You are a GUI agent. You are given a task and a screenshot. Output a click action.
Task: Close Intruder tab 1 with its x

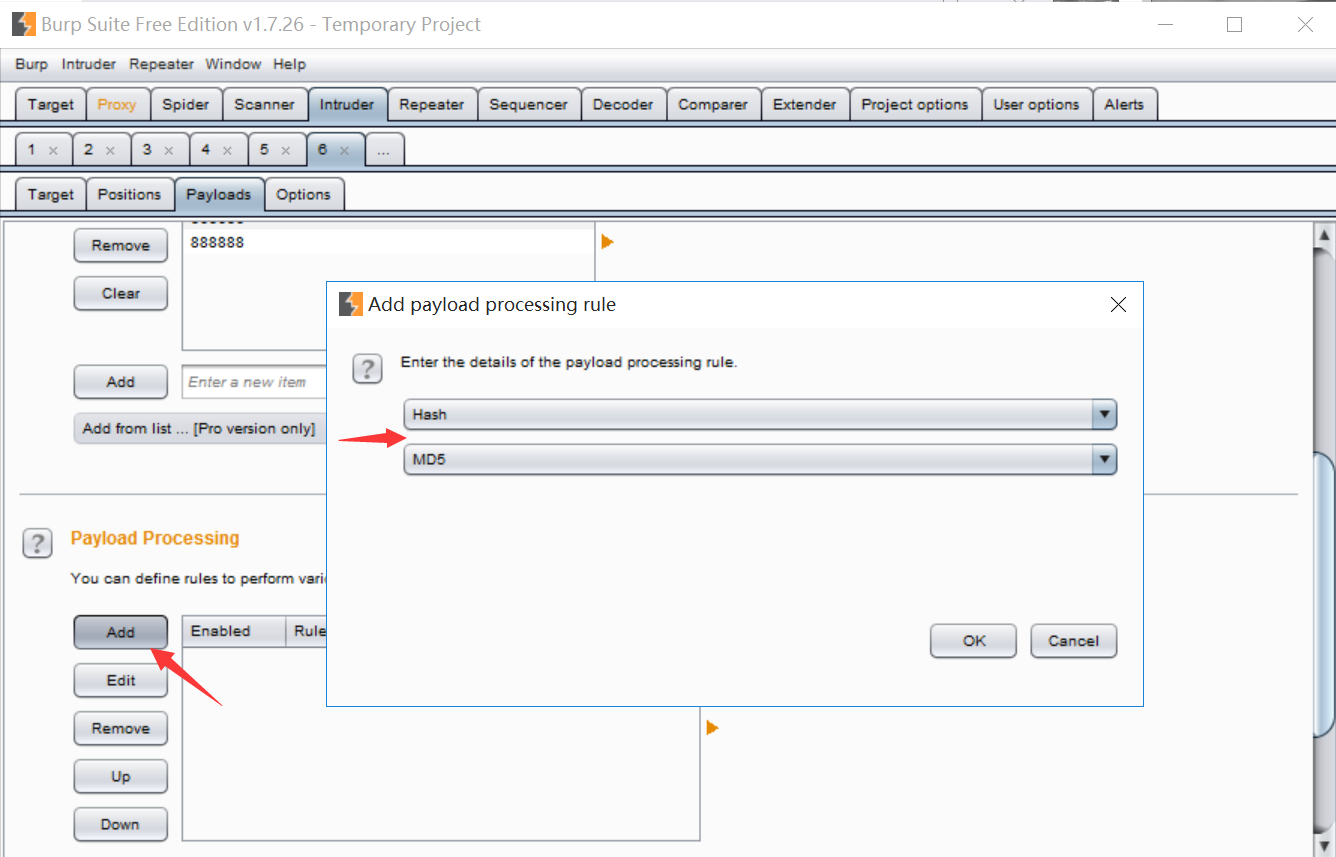pyautogui.click(x=53, y=150)
